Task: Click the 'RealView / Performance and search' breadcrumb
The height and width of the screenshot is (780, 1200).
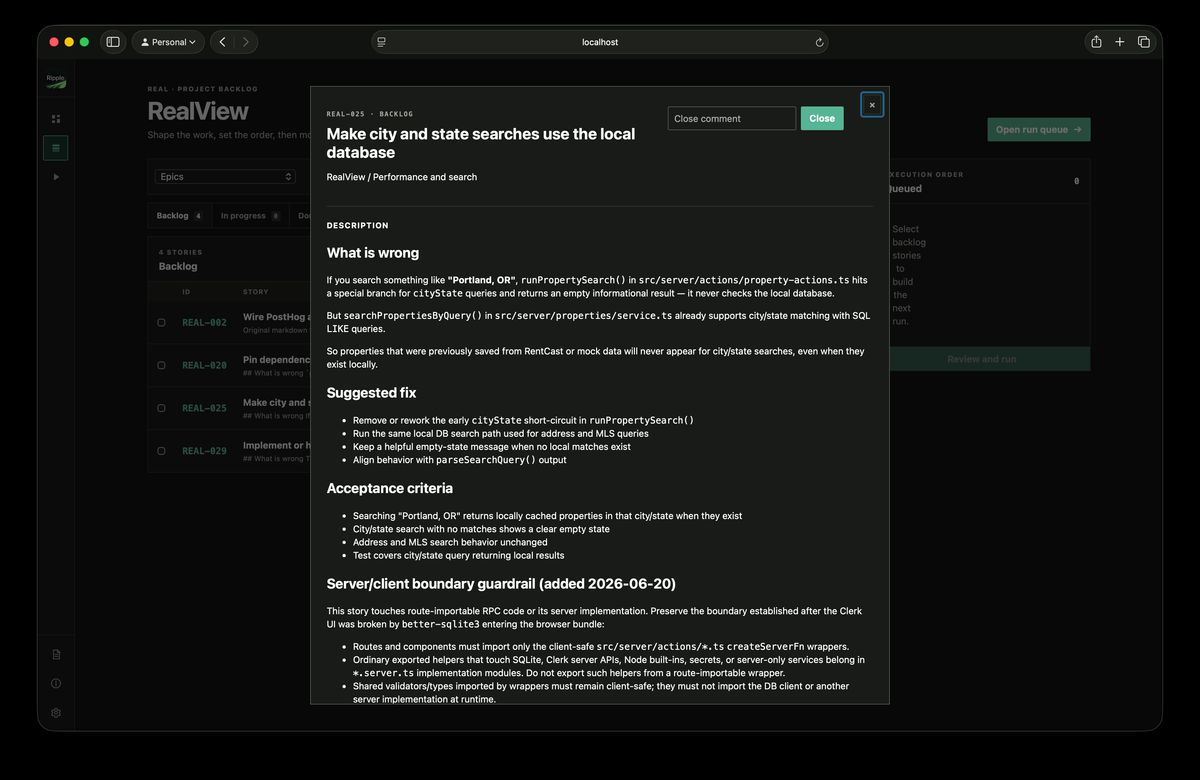Action: [x=402, y=177]
